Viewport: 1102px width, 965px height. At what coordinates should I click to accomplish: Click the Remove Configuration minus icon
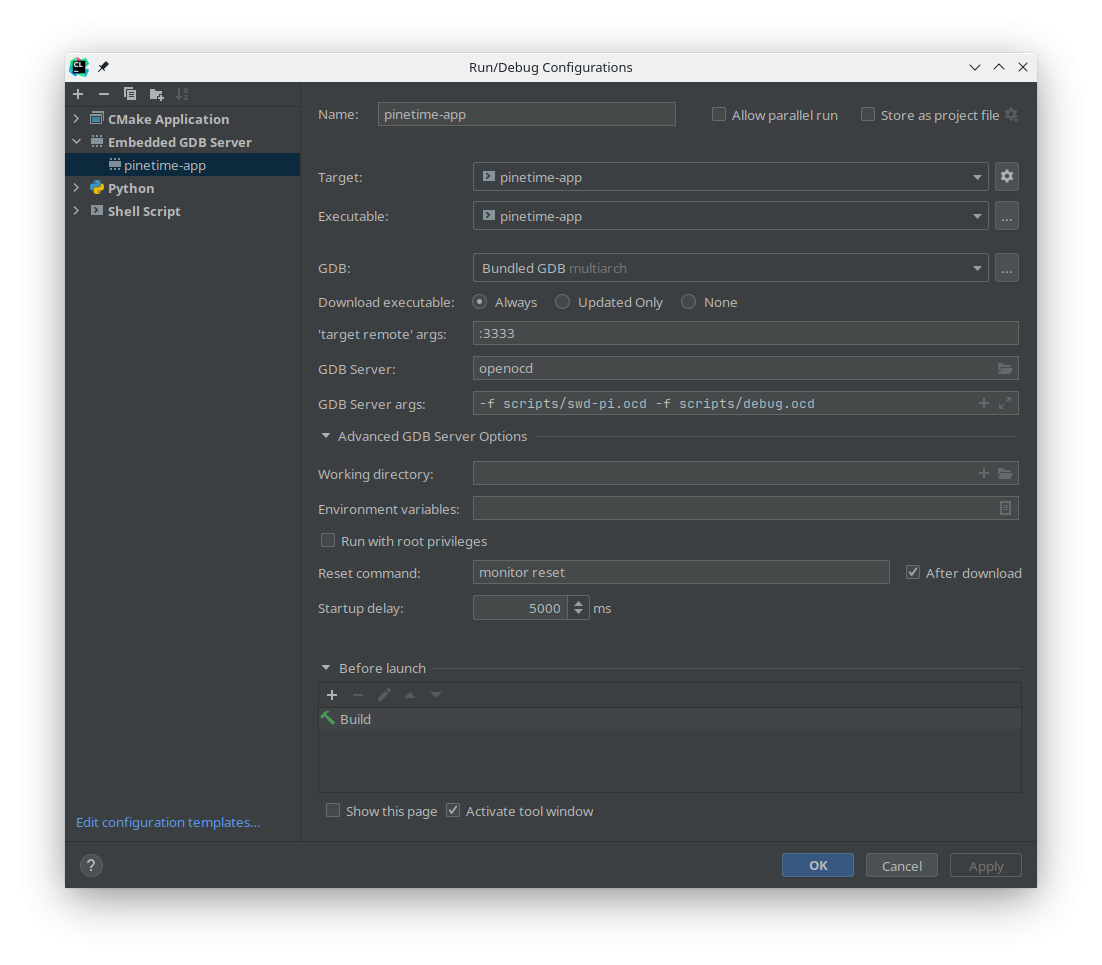[104, 94]
